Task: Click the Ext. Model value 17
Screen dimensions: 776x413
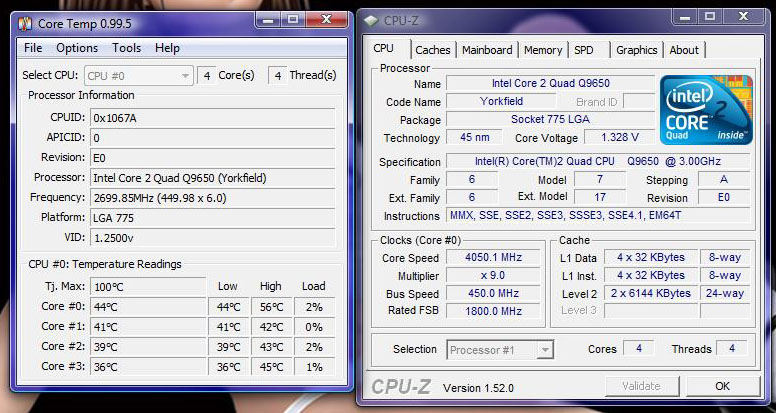Action: [600, 197]
